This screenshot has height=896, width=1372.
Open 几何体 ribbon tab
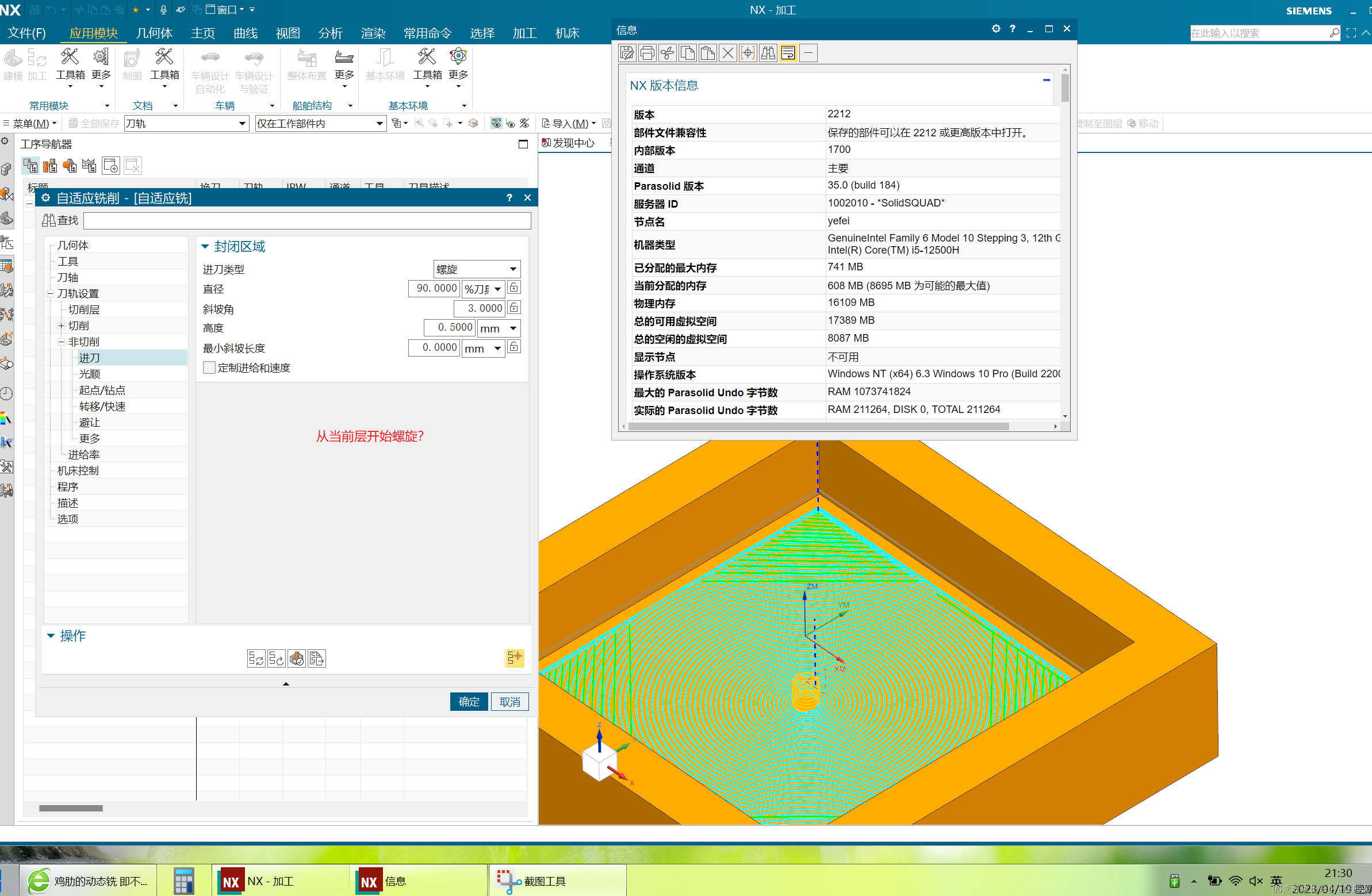[x=154, y=33]
